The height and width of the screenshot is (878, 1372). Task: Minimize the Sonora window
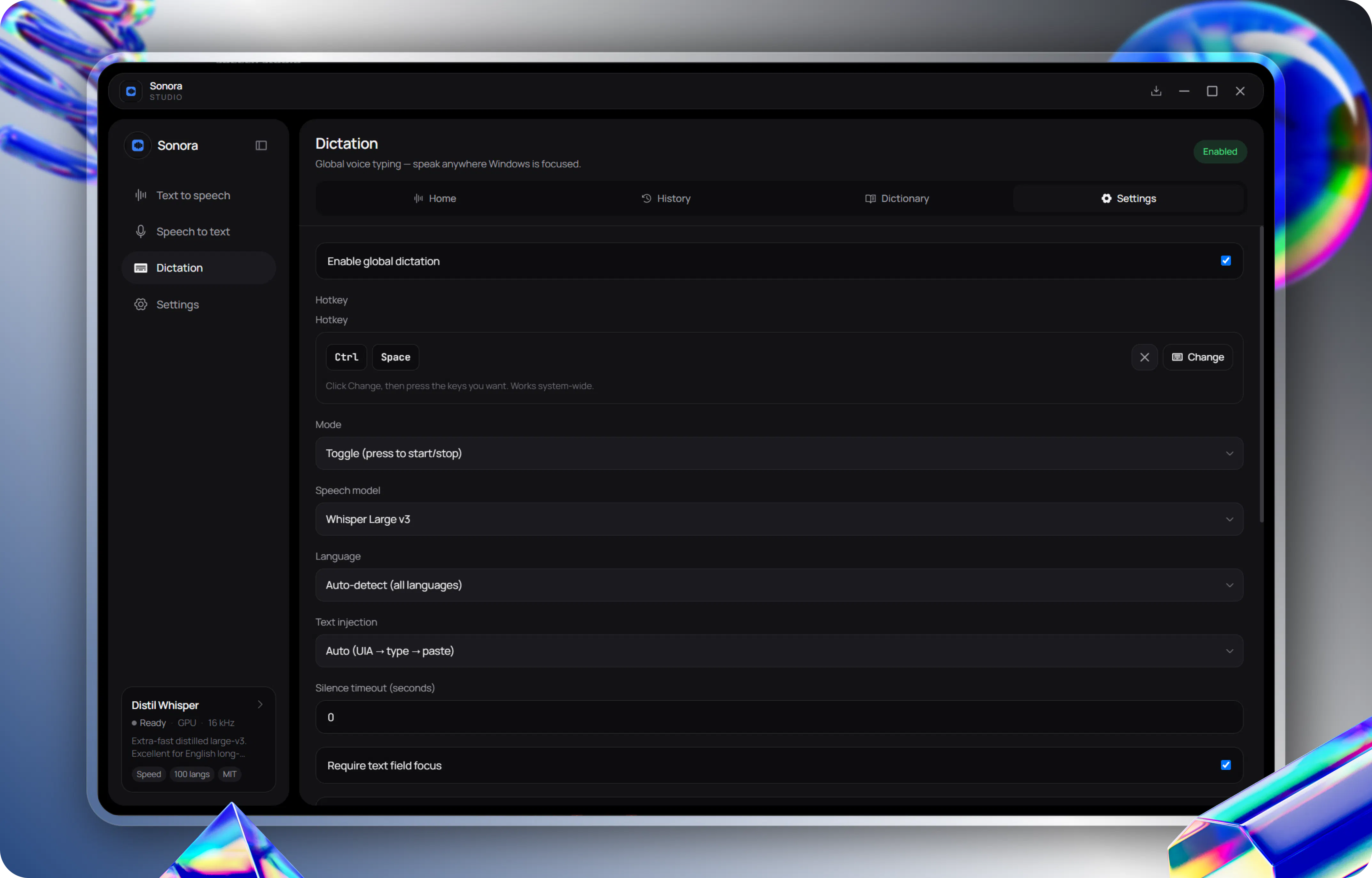coord(1184,91)
